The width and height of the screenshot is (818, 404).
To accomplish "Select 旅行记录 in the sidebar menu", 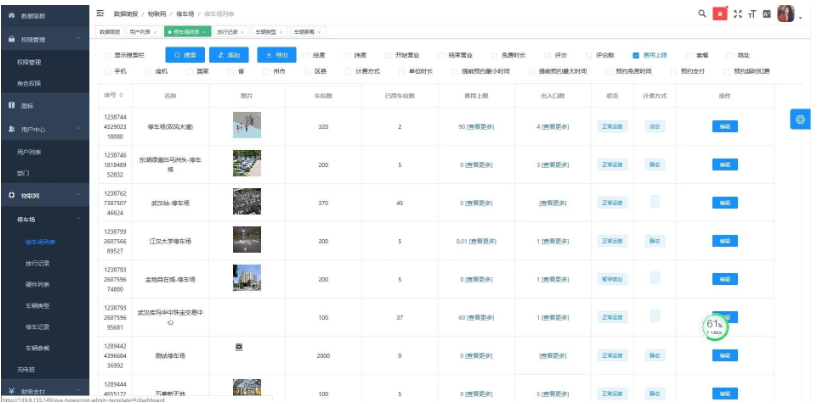I will pyautogui.click(x=37, y=263).
